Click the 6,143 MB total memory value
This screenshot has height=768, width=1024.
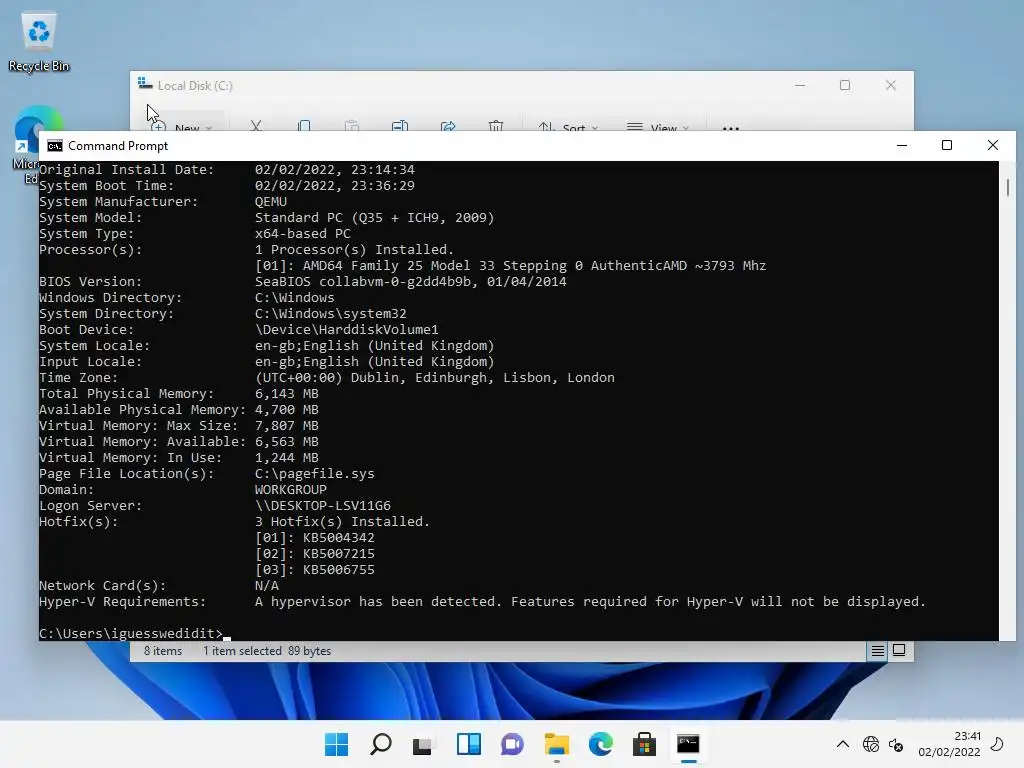287,394
